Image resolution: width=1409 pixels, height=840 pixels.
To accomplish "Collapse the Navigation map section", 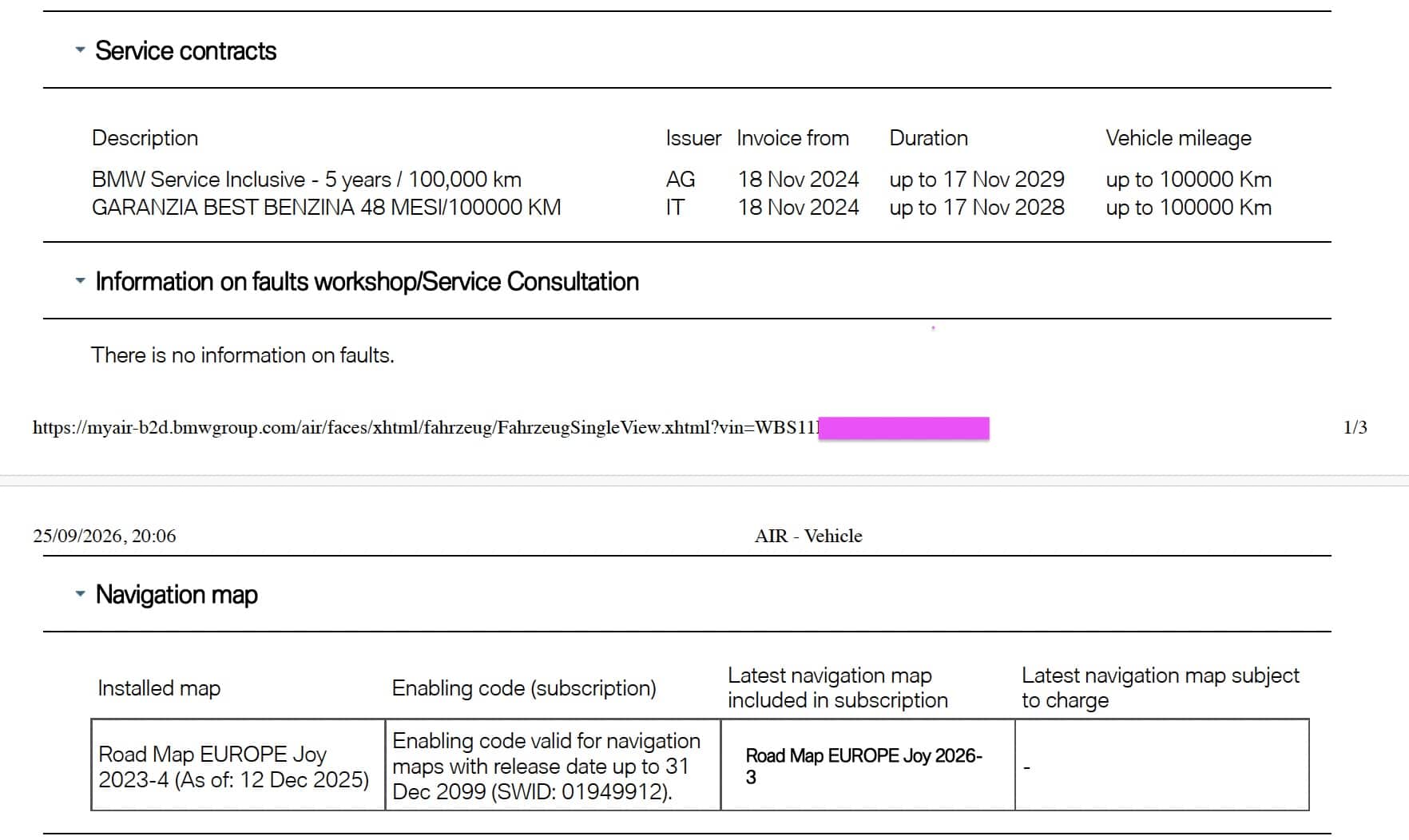I will (x=80, y=594).
